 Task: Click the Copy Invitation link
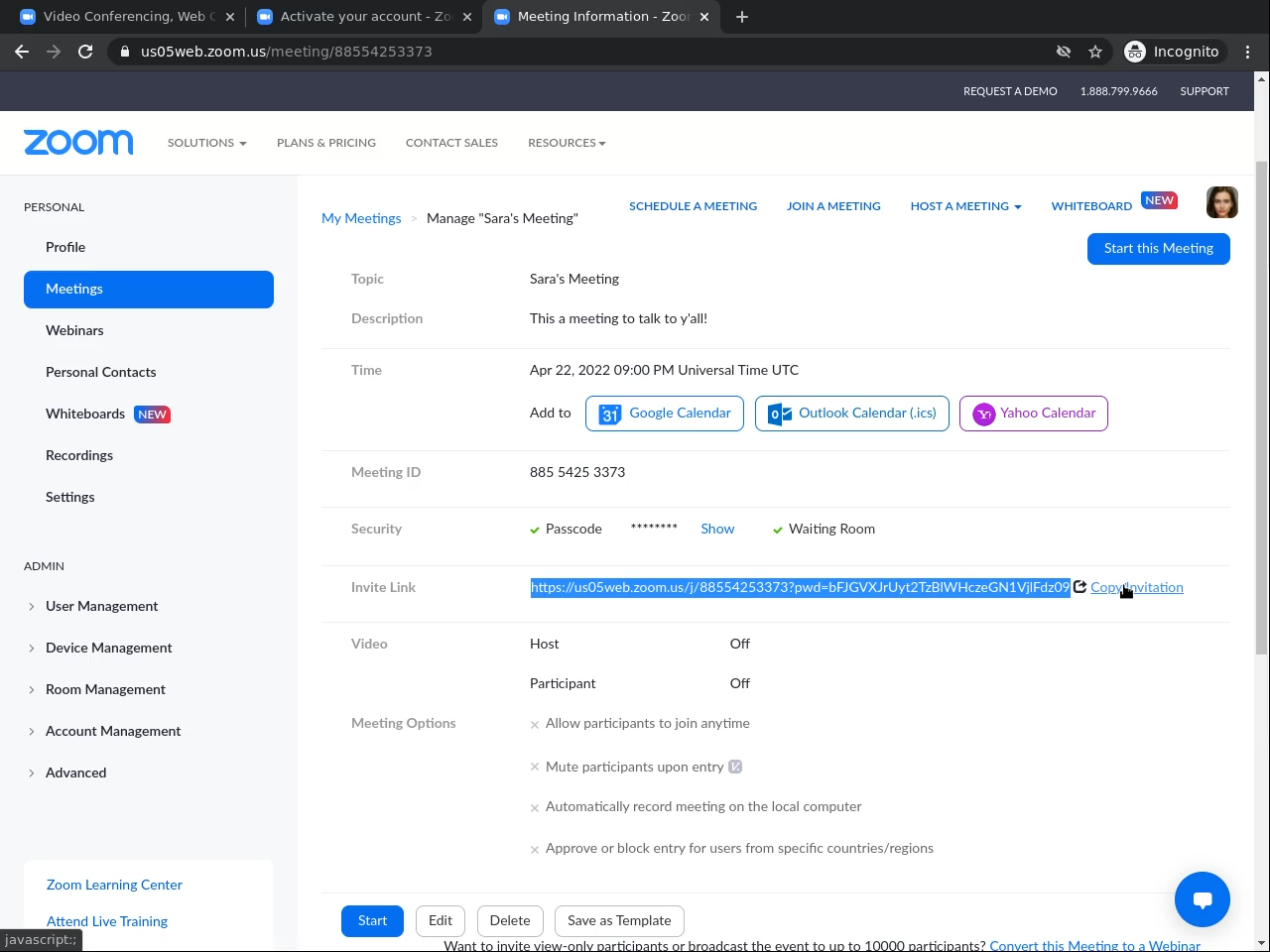point(1137,587)
